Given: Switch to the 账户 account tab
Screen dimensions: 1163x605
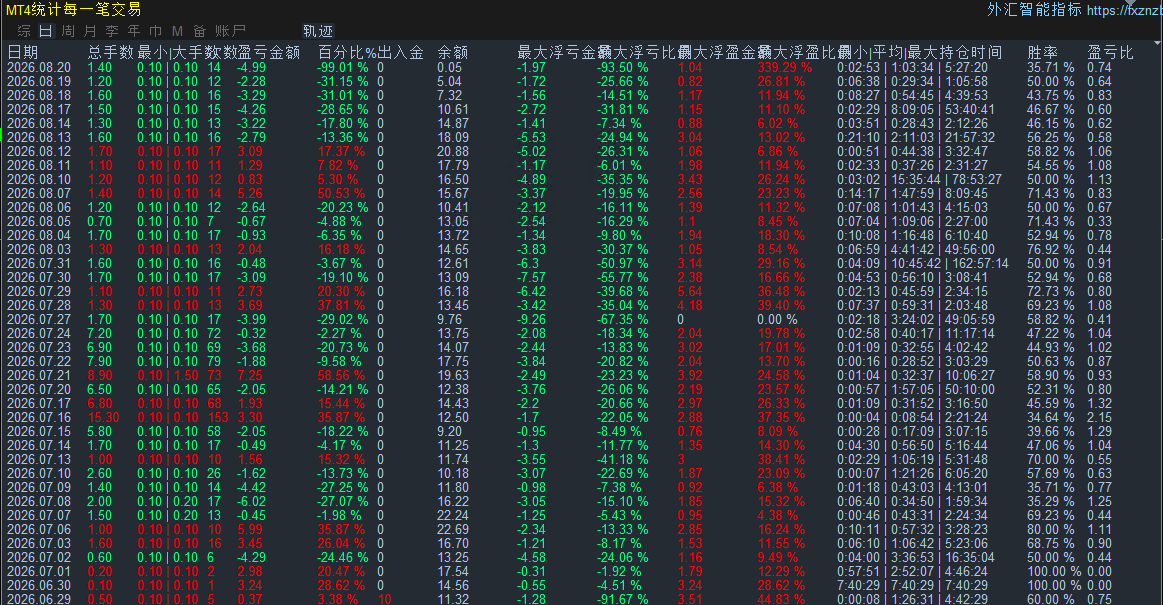Looking at the screenshot, I should click(x=230, y=31).
